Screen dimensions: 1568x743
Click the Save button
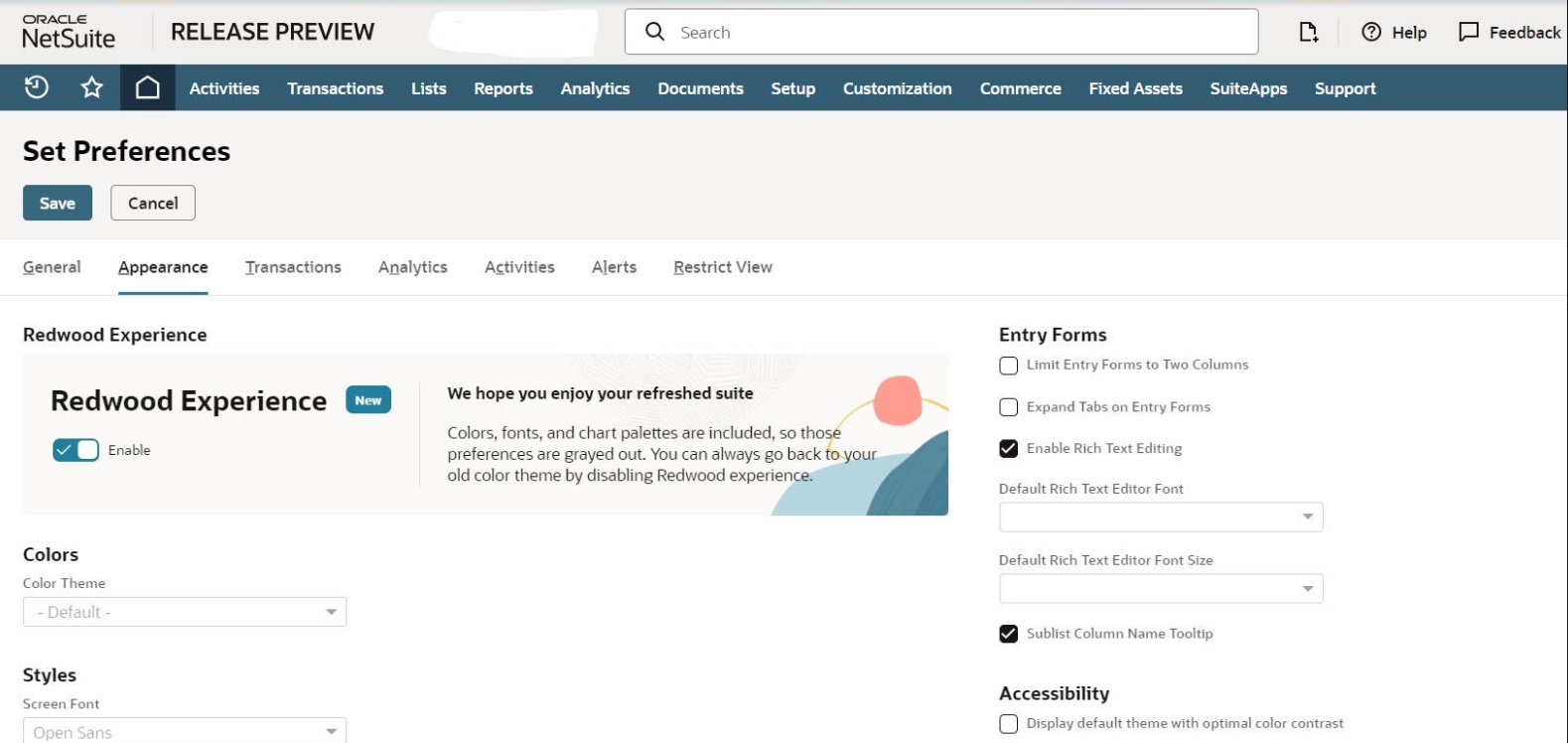(58, 203)
